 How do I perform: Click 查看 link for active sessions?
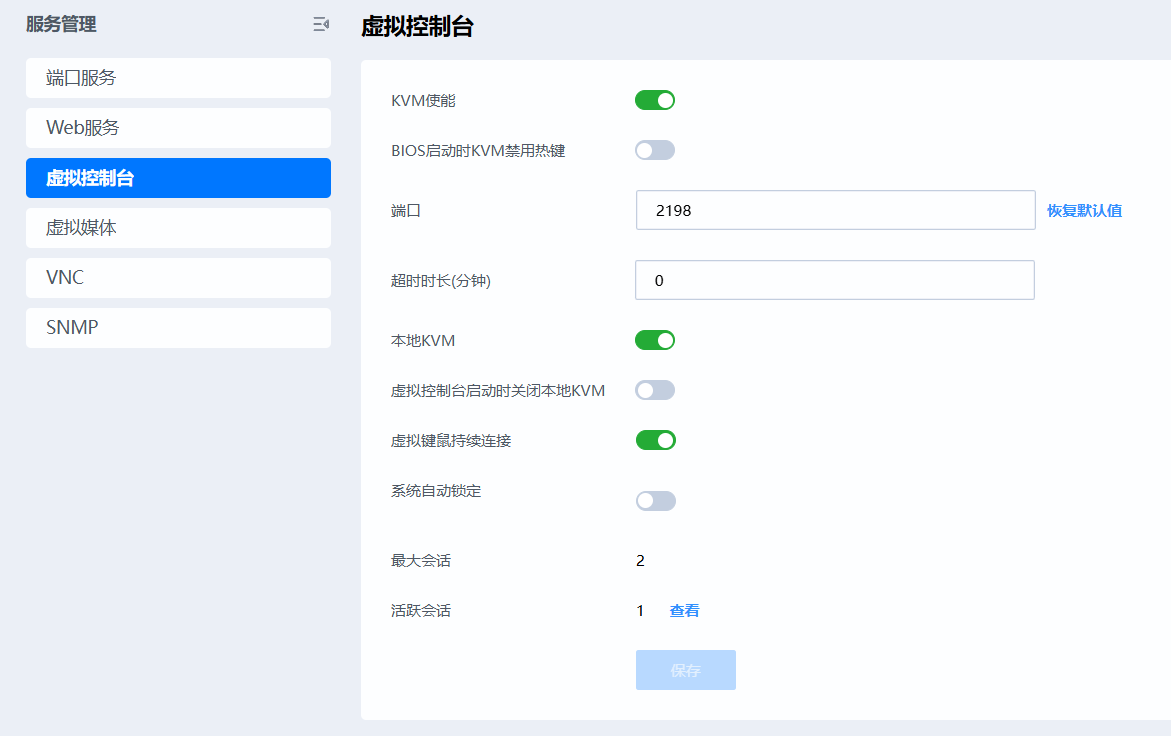684,611
